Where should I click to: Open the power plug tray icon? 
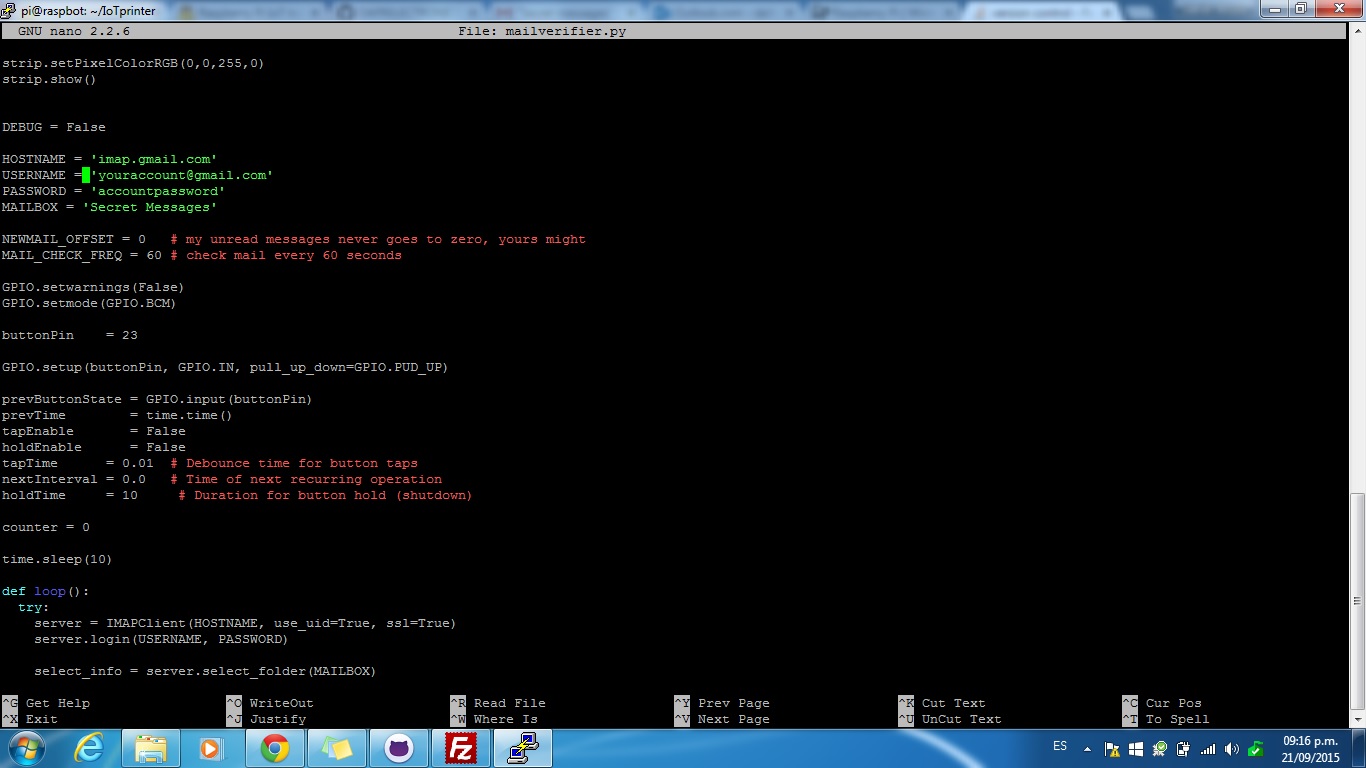pos(1184,748)
